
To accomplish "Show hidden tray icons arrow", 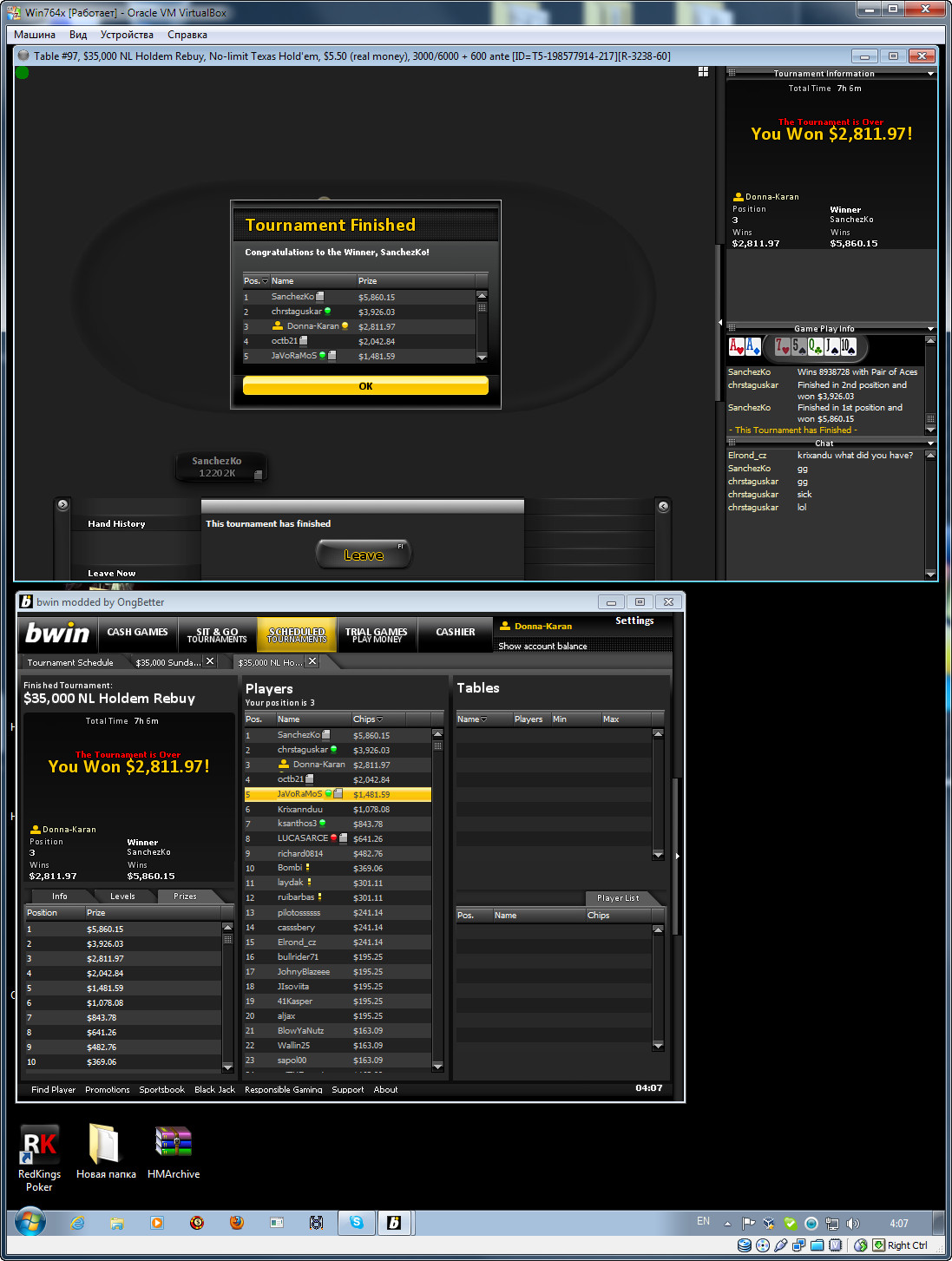I will coord(727,1224).
